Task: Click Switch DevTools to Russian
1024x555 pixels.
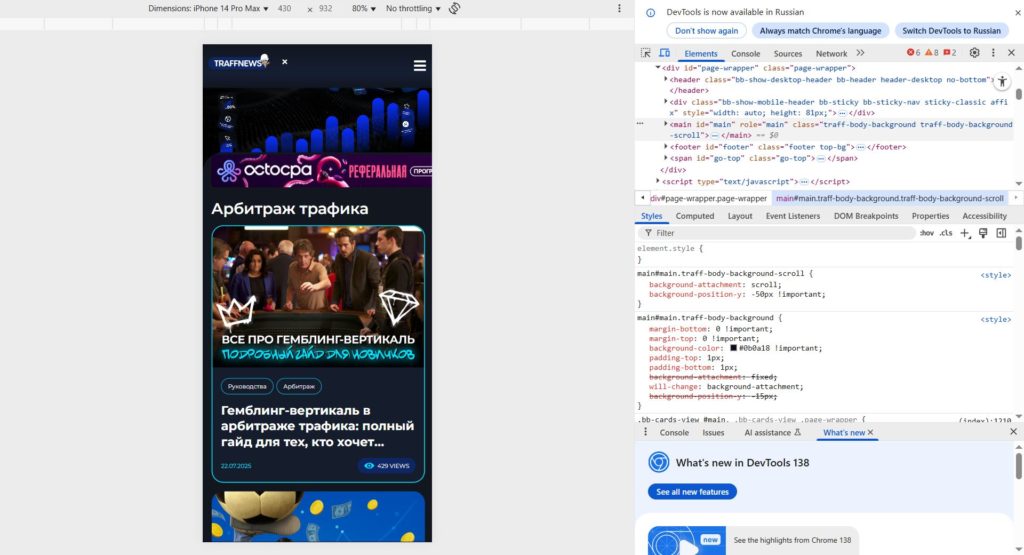Action: pos(952,31)
